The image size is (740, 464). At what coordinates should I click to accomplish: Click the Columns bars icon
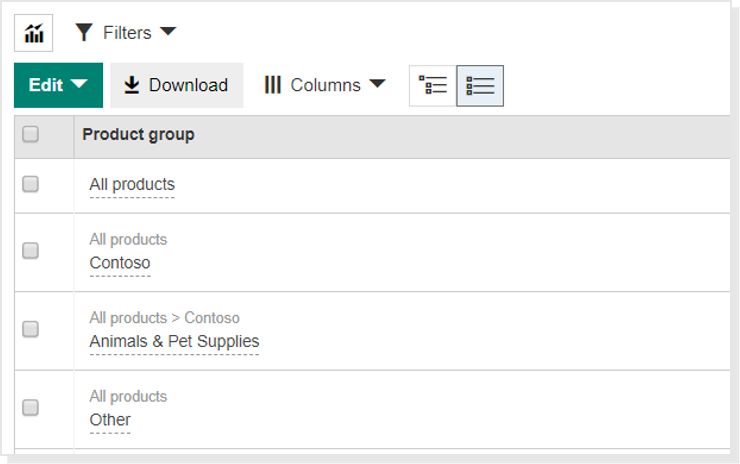point(273,86)
